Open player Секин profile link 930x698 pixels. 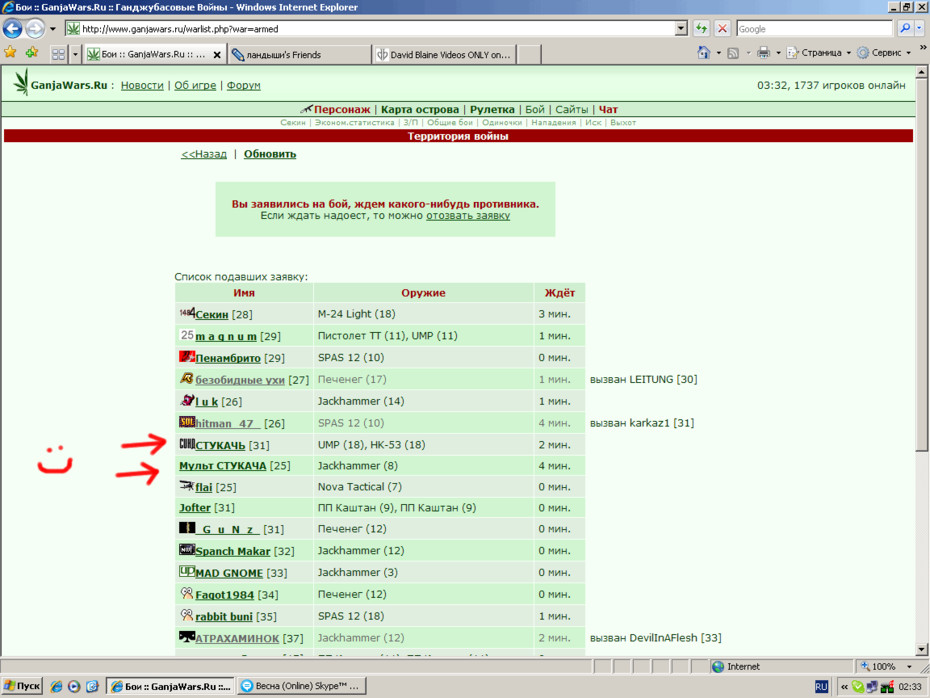click(x=212, y=314)
